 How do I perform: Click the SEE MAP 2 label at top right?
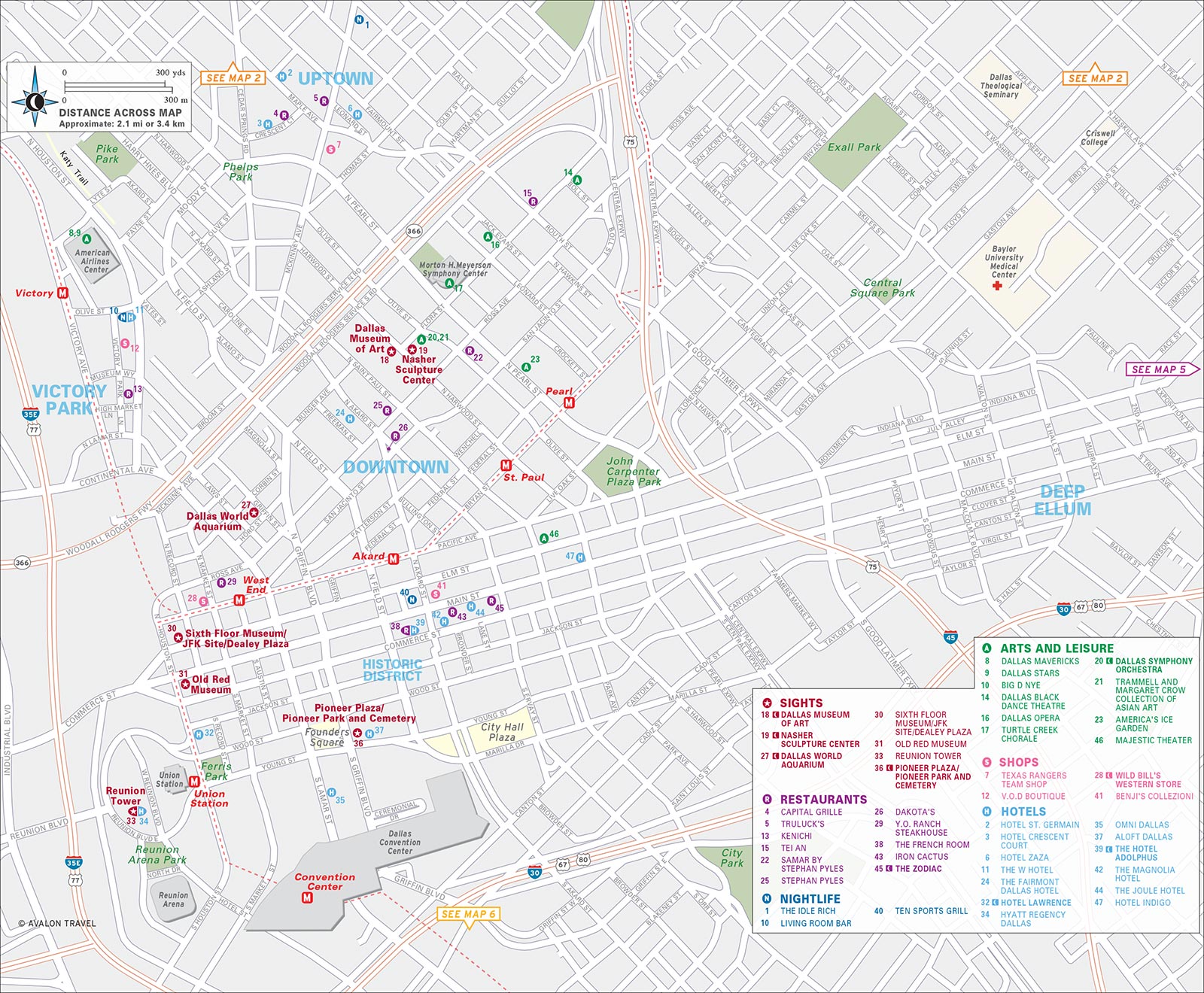[1094, 77]
